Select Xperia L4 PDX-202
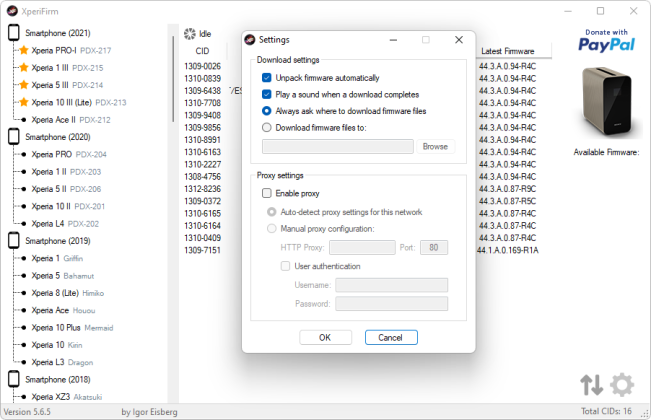651x420 pixels. click(65, 224)
